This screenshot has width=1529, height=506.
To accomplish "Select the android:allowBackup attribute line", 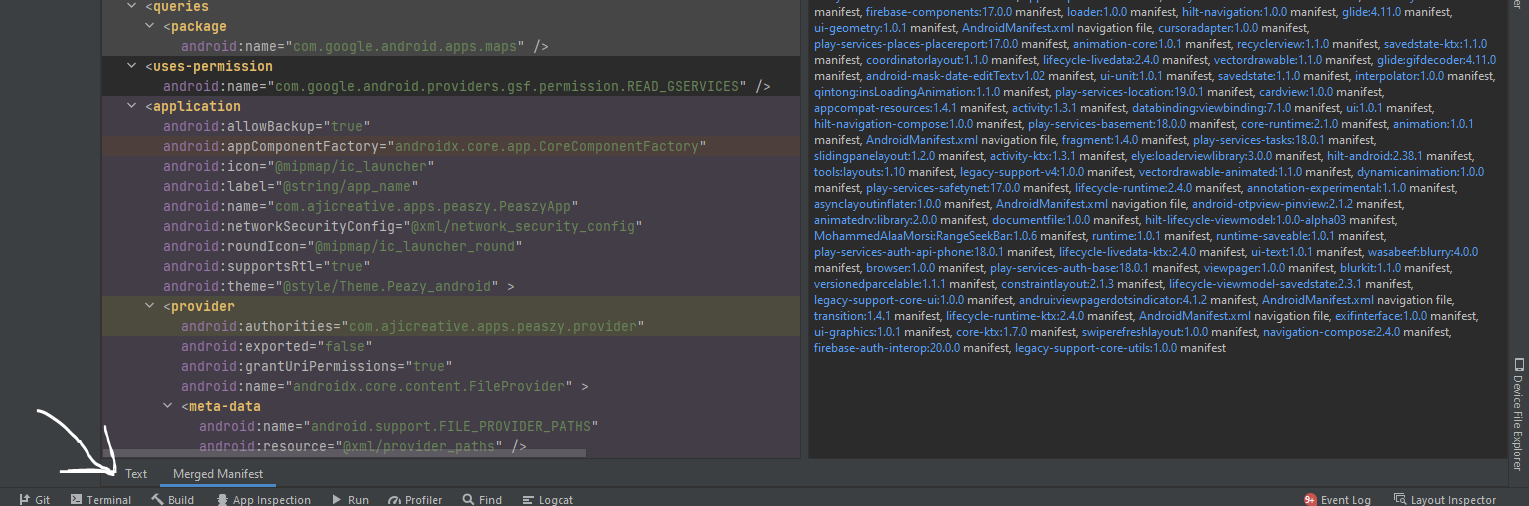I will [x=267, y=126].
